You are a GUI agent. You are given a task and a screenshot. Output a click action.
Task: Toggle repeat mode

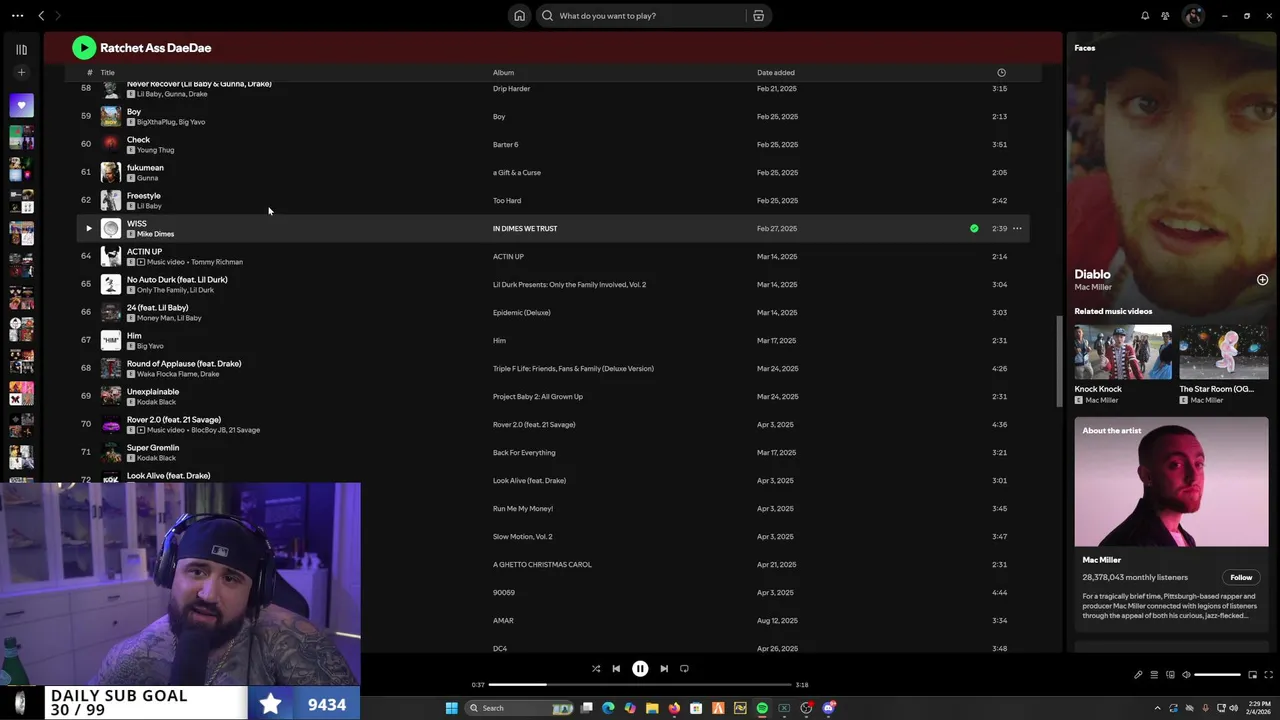[x=684, y=668]
